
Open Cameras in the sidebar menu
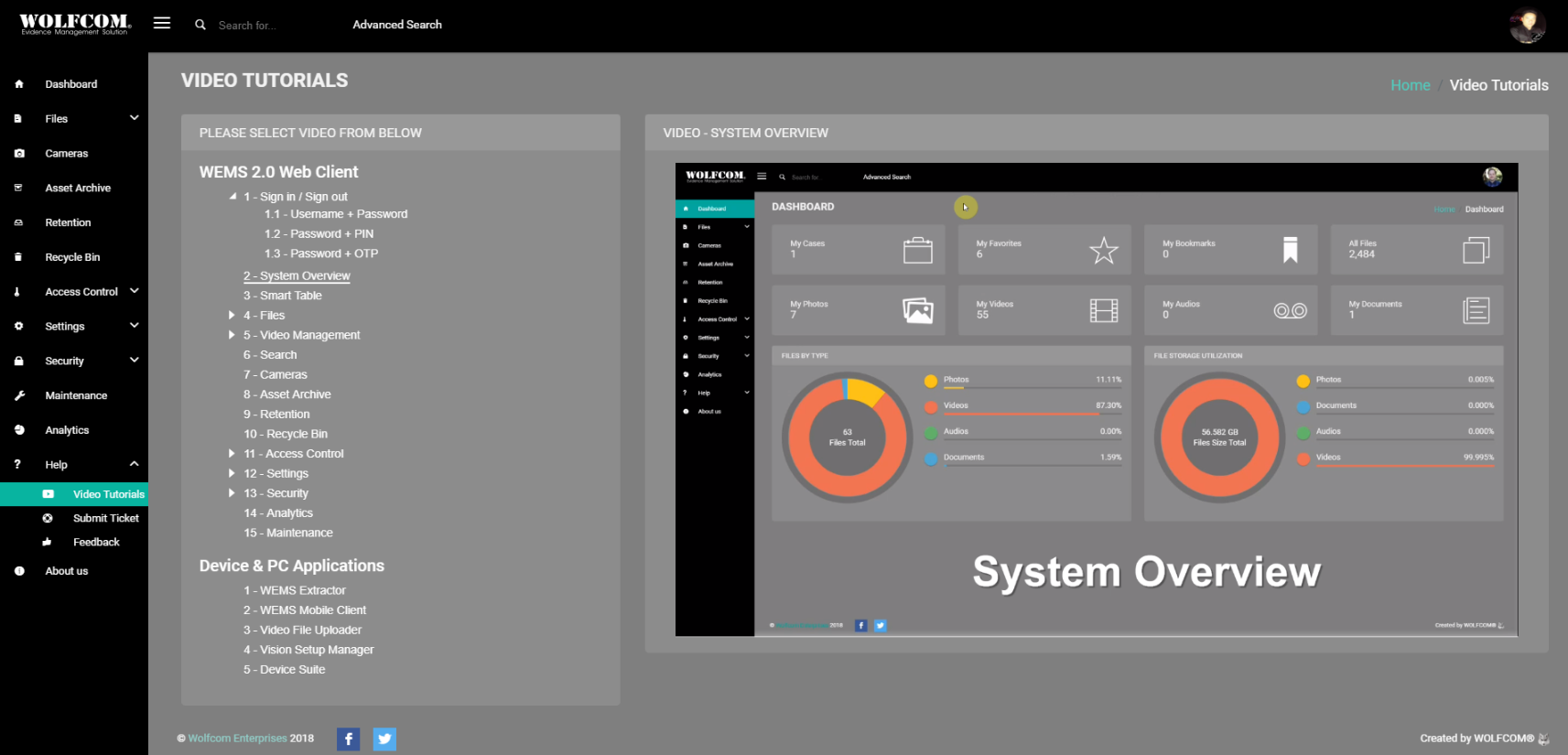[67, 154]
